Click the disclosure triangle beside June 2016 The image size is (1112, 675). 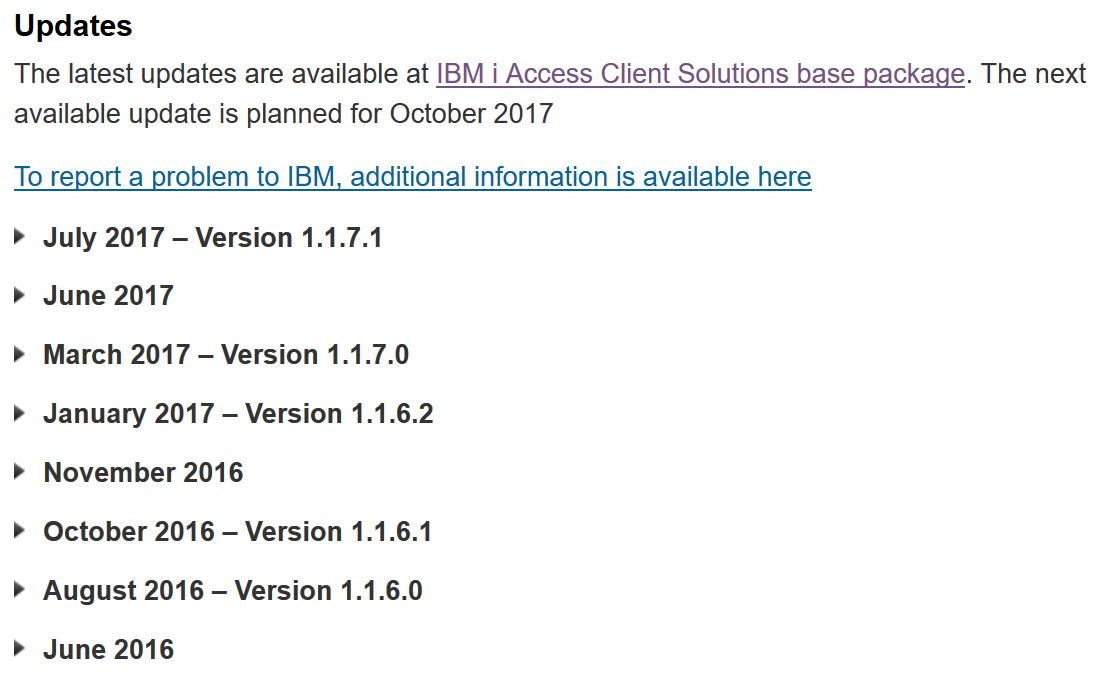tap(17, 649)
